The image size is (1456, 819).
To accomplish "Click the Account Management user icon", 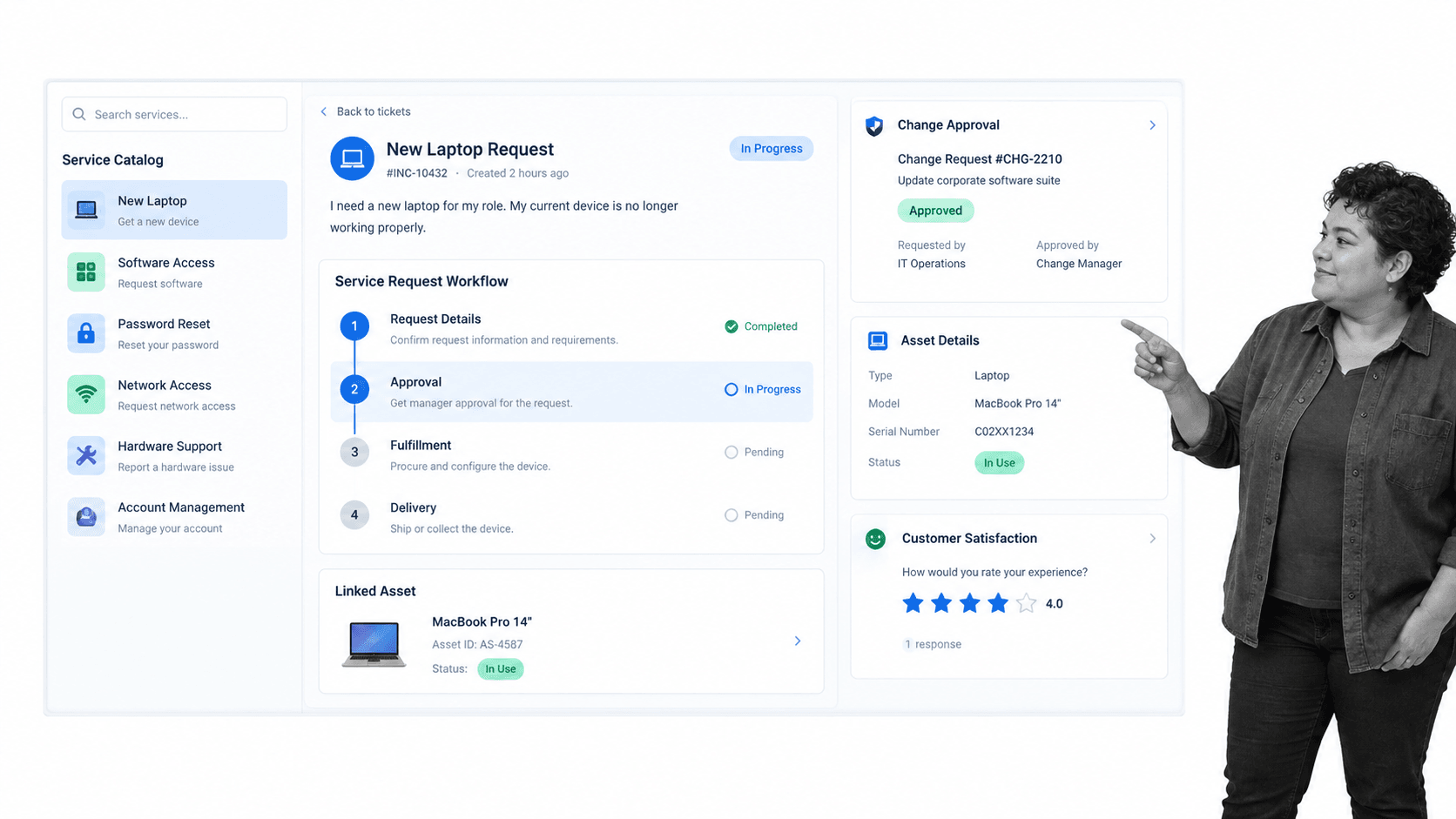I will click(86, 517).
